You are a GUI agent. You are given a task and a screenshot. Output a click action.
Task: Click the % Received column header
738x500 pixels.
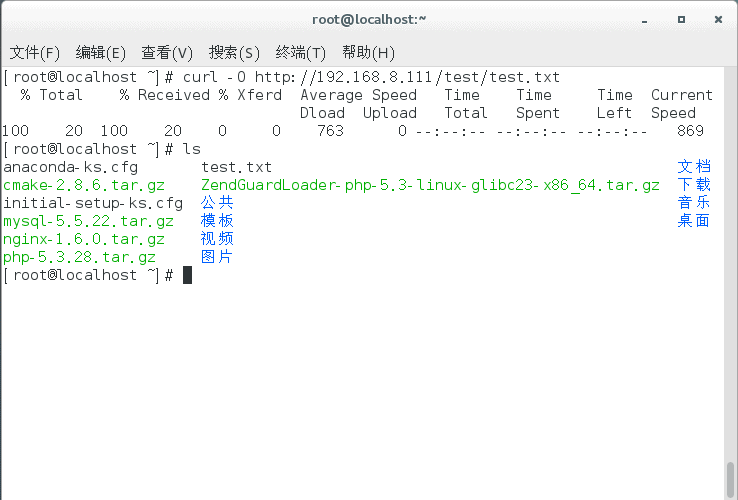point(164,95)
